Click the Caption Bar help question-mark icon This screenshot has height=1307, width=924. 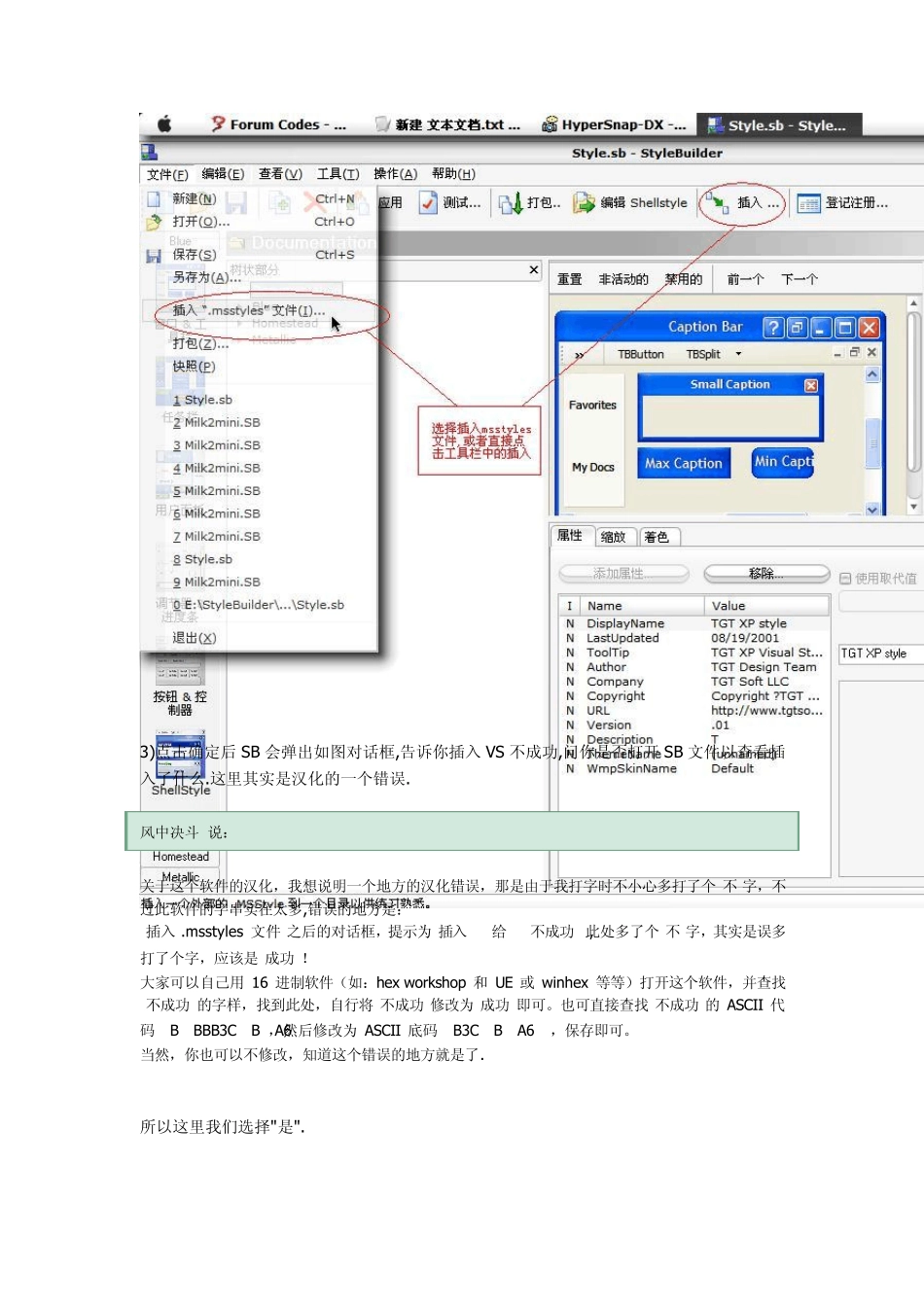(x=772, y=328)
